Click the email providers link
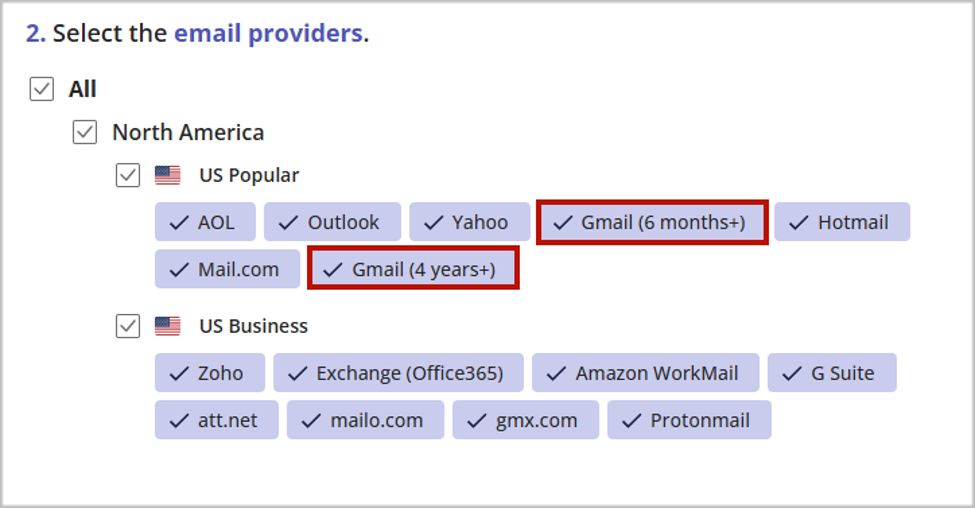The width and height of the screenshot is (977, 508). tap(268, 33)
